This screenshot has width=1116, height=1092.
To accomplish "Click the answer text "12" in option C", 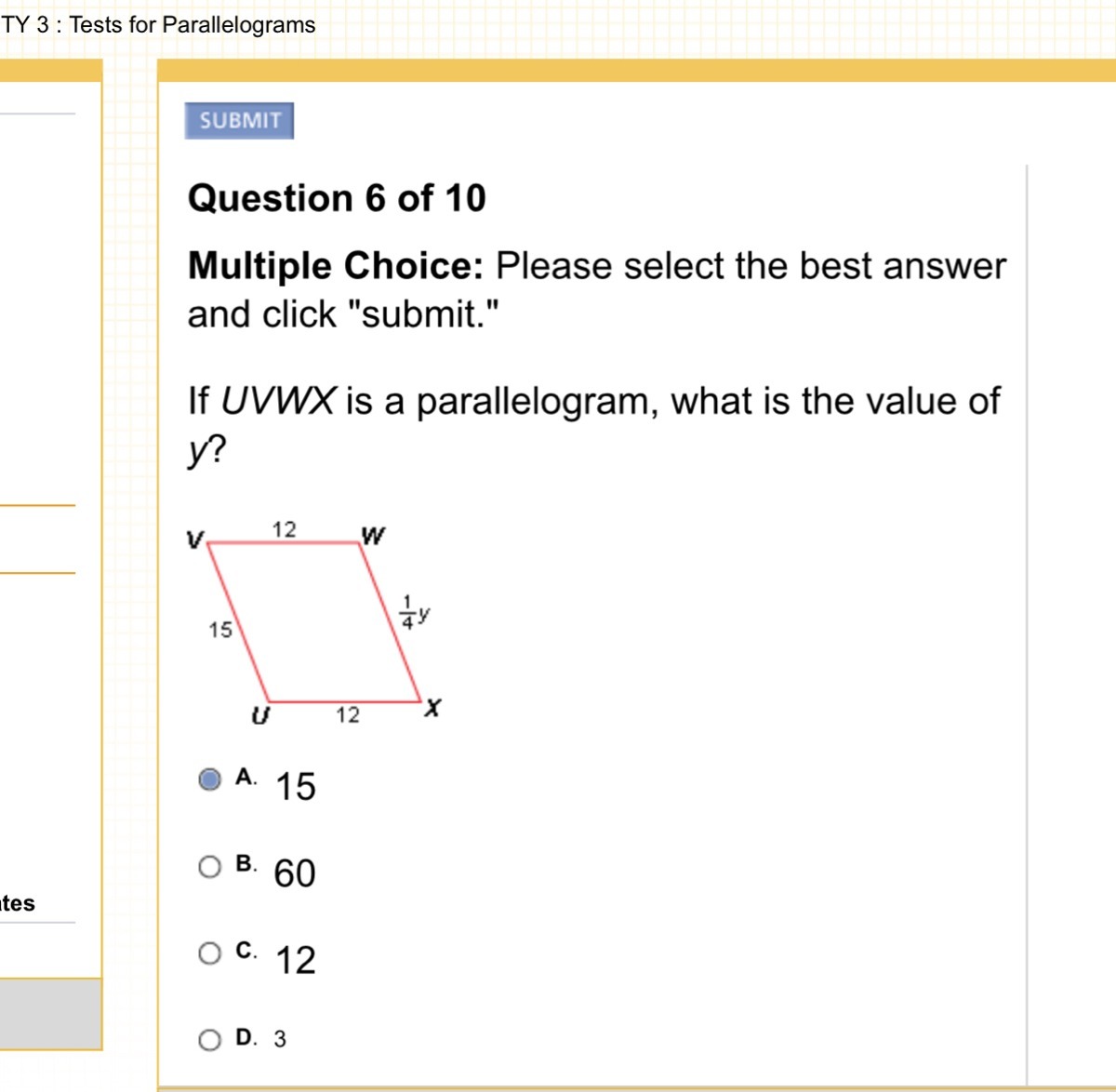I will pos(296,960).
